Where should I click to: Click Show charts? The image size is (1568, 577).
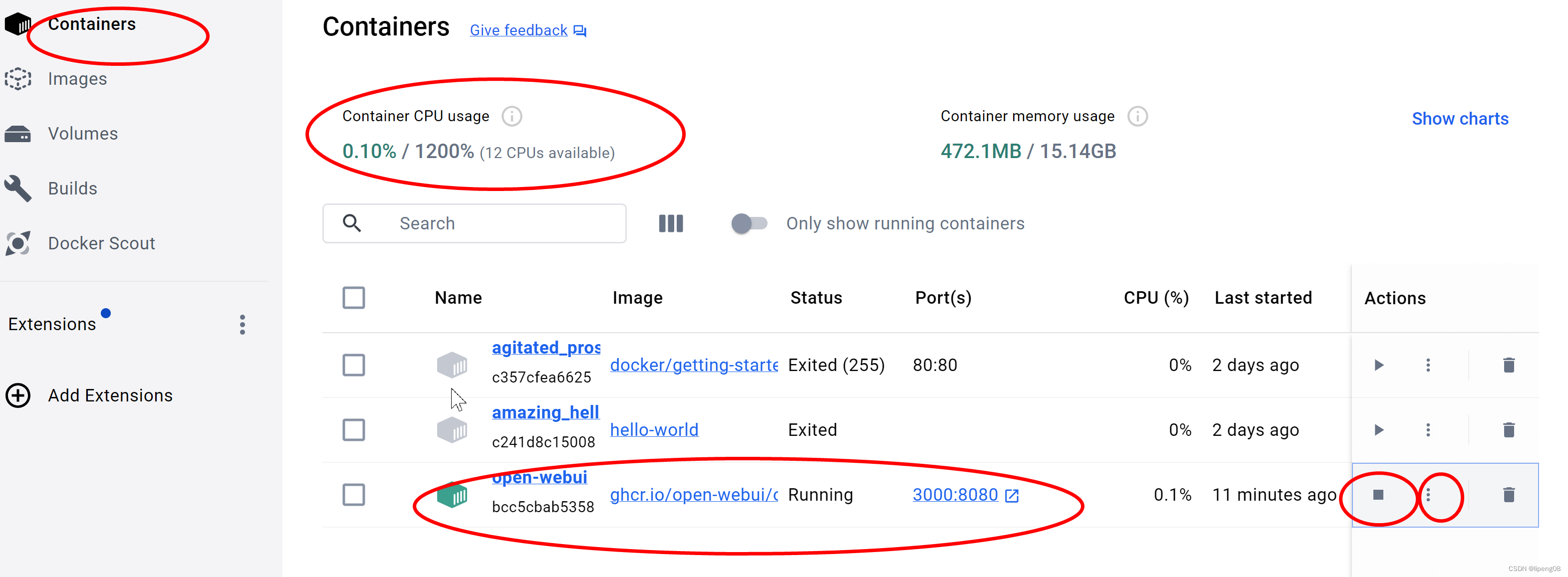click(1460, 119)
